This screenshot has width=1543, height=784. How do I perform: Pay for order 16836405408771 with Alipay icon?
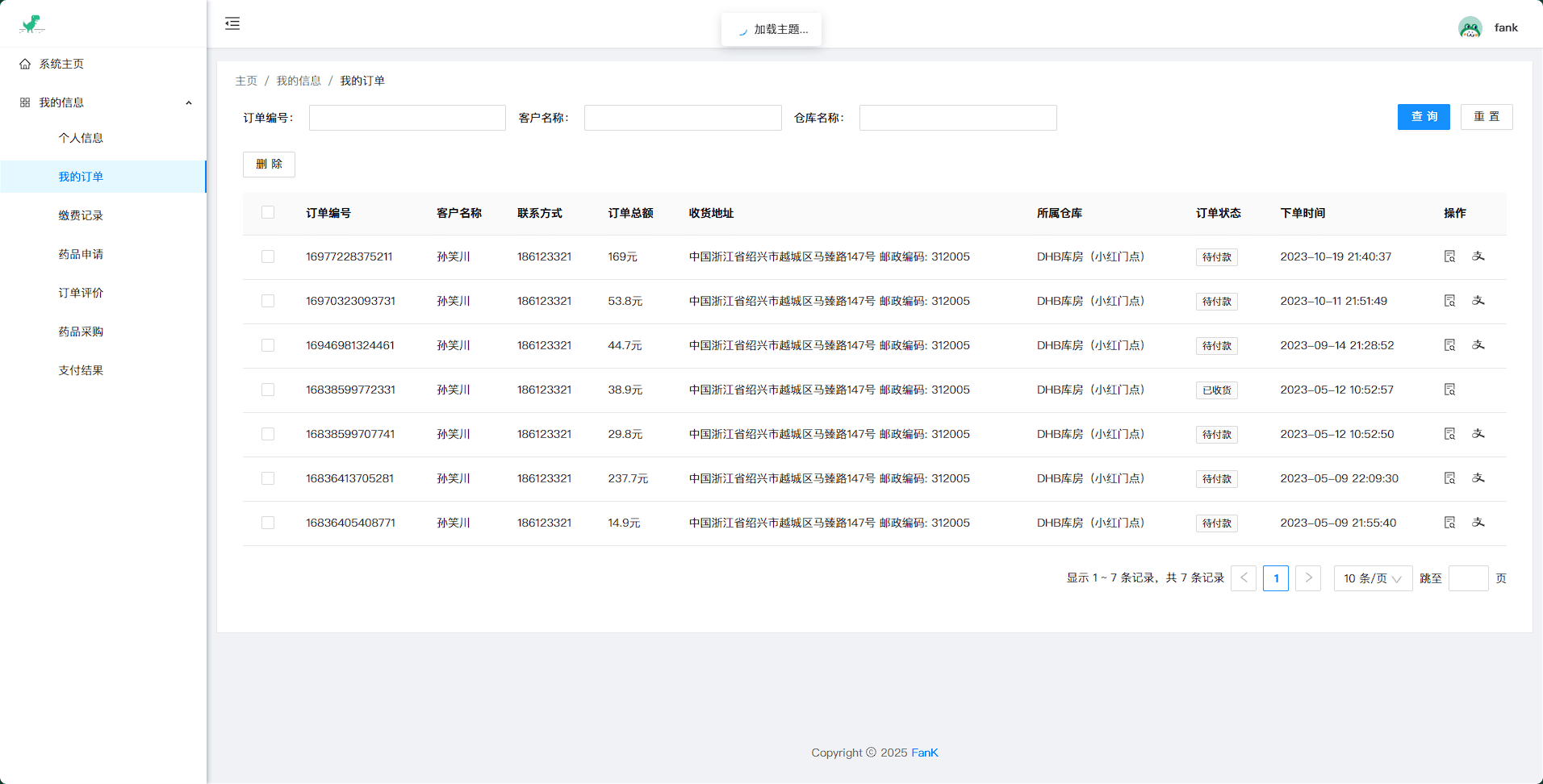click(x=1478, y=523)
